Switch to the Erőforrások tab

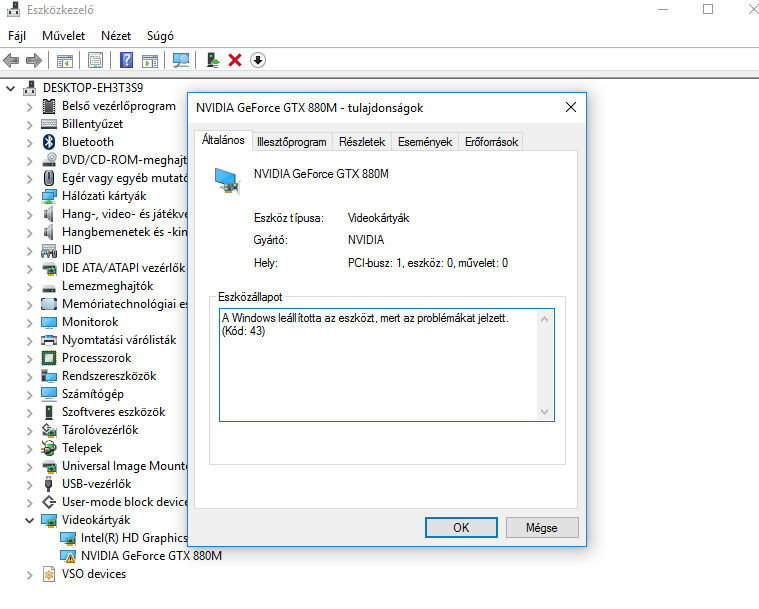click(x=491, y=142)
